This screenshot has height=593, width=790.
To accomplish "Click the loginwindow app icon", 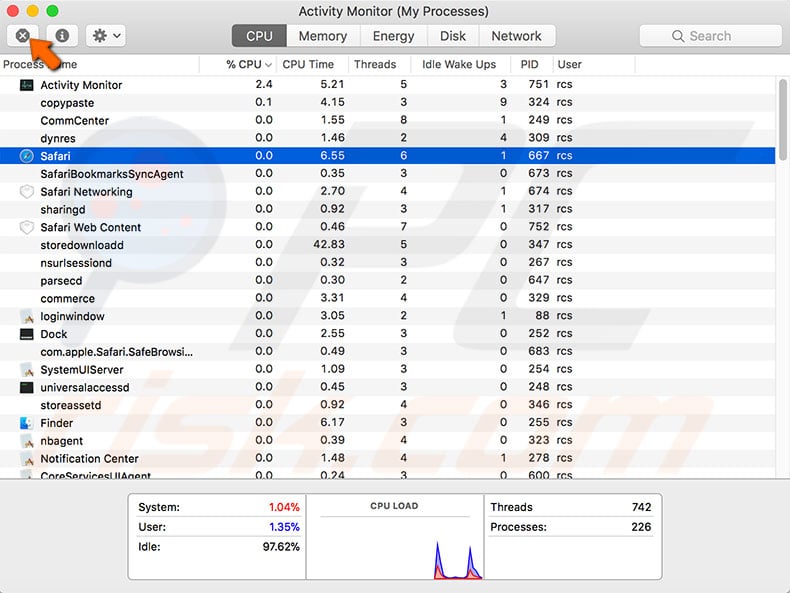I will point(26,316).
